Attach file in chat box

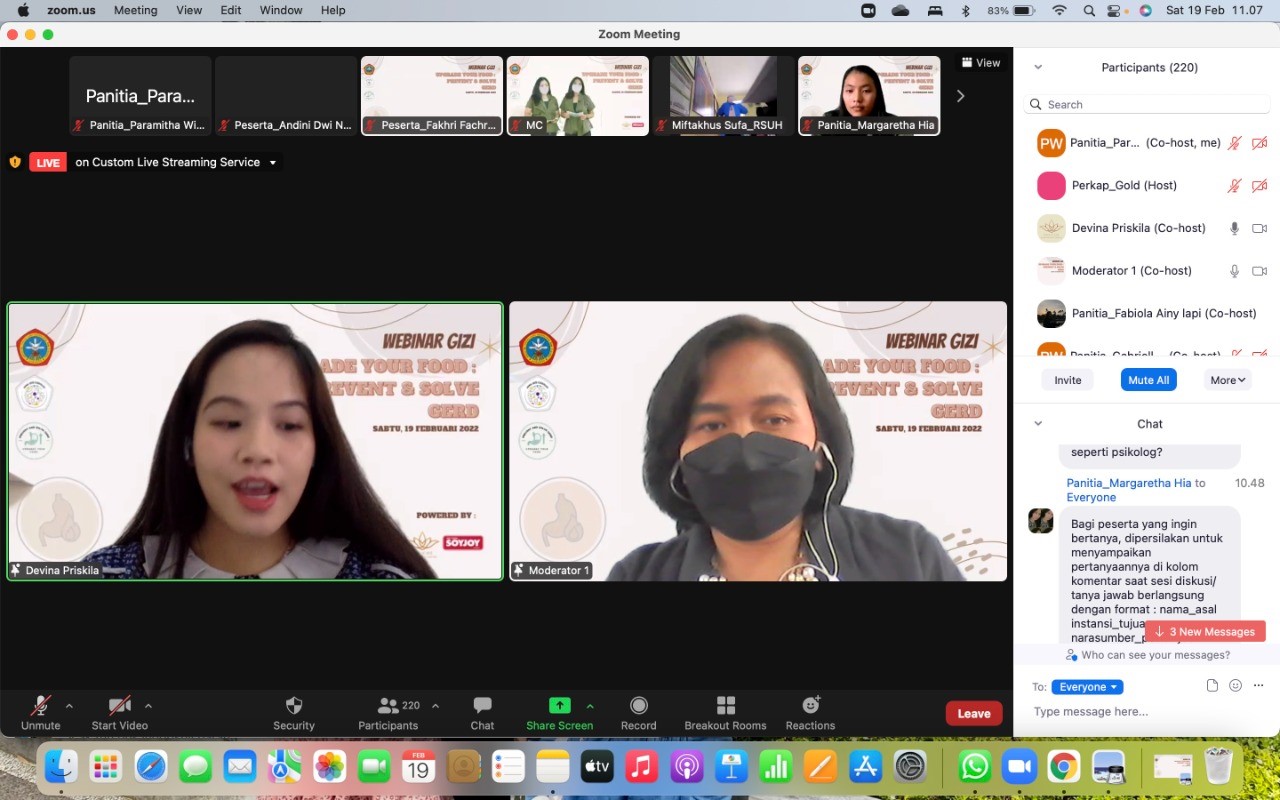coord(1212,686)
